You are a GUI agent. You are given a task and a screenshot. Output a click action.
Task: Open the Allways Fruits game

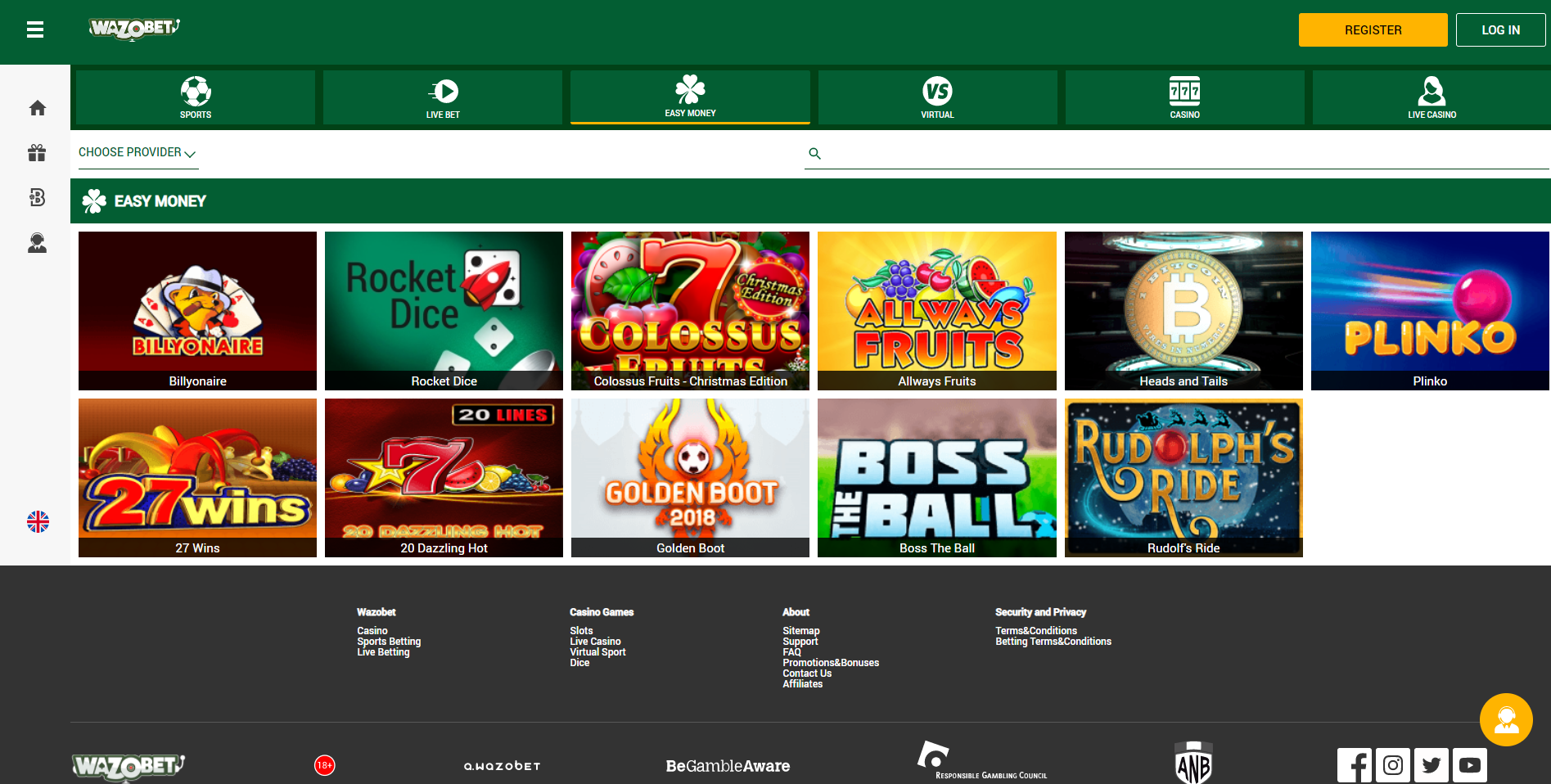937,311
